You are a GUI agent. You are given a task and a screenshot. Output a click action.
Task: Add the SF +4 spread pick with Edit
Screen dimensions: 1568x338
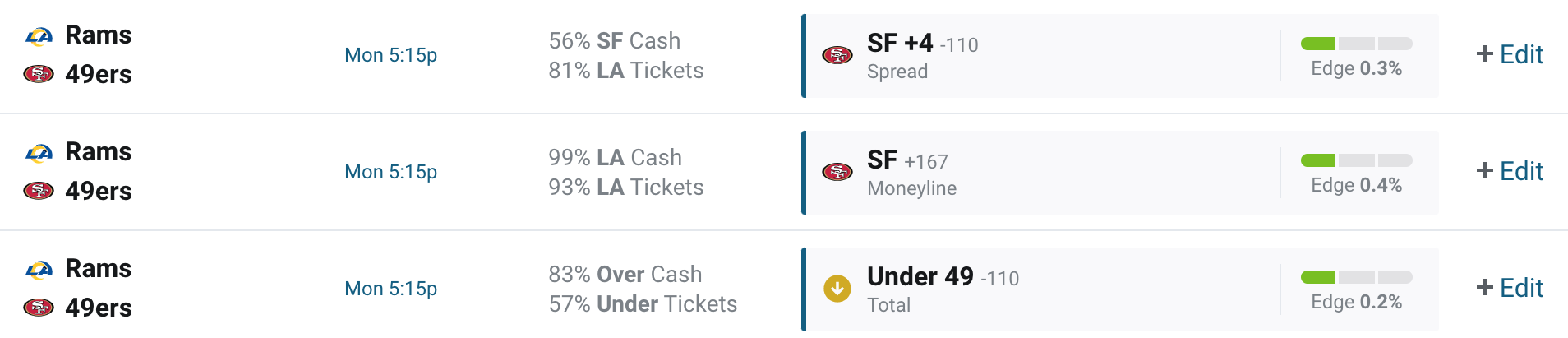(x=1510, y=54)
